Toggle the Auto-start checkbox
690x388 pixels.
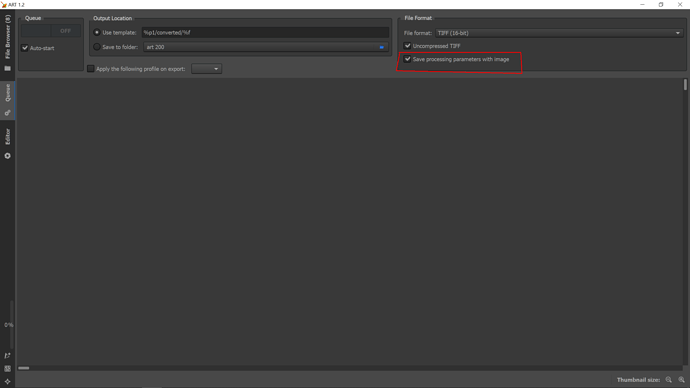(25, 48)
